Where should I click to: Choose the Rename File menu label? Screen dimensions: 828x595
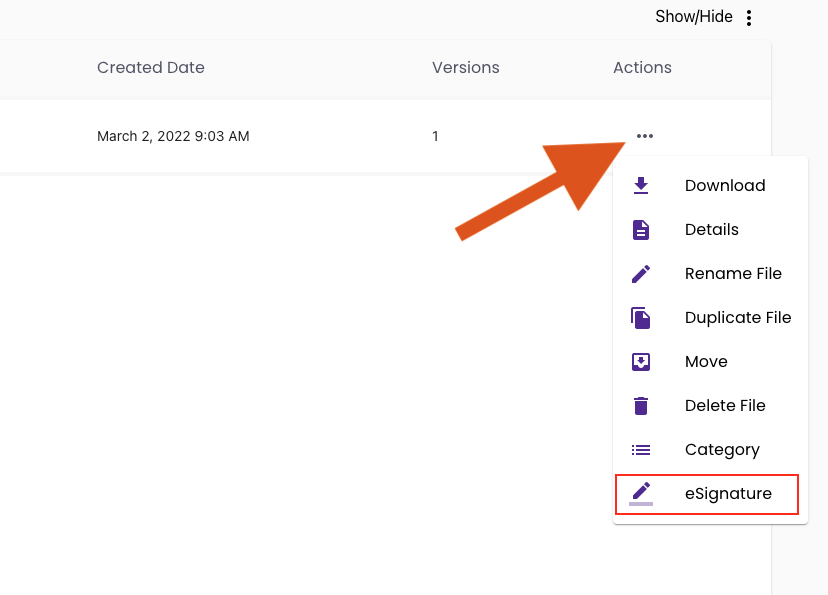pos(733,274)
